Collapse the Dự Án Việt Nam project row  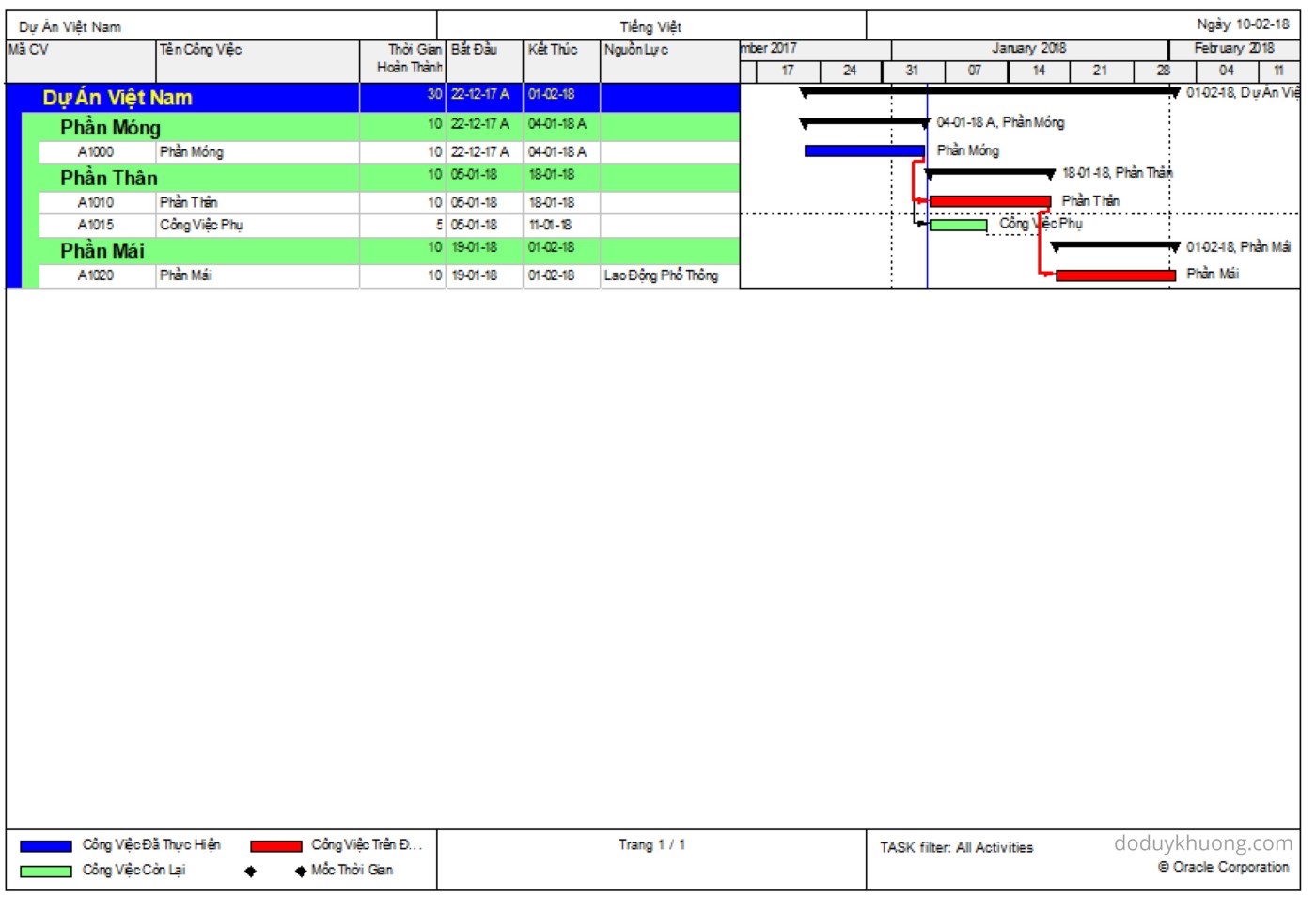coord(117,98)
